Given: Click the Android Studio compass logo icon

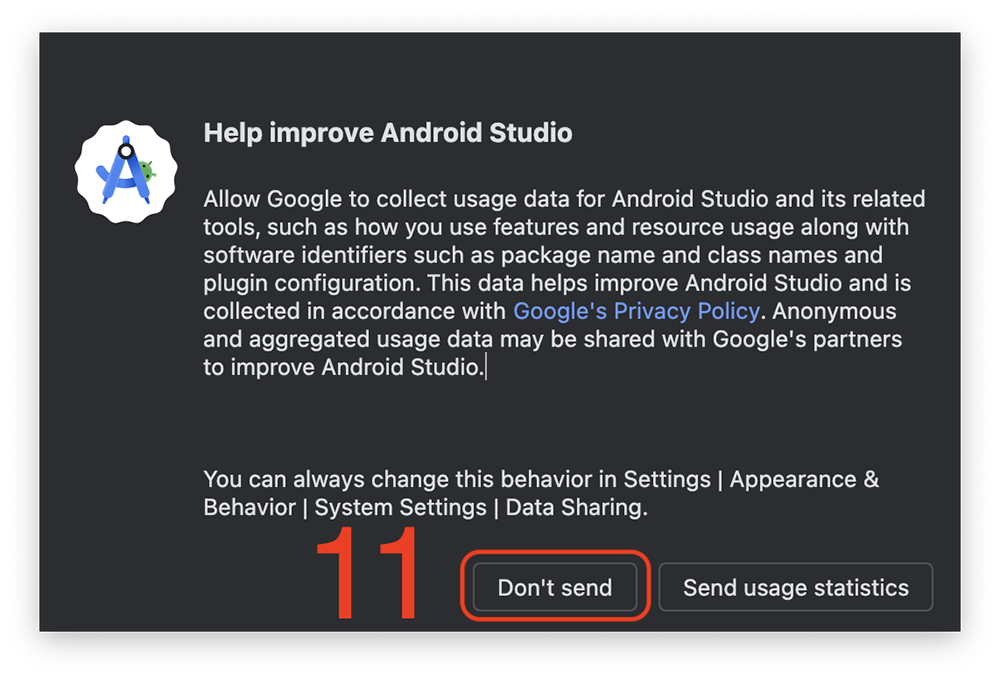Looking at the screenshot, I should pyautogui.click(x=125, y=174).
